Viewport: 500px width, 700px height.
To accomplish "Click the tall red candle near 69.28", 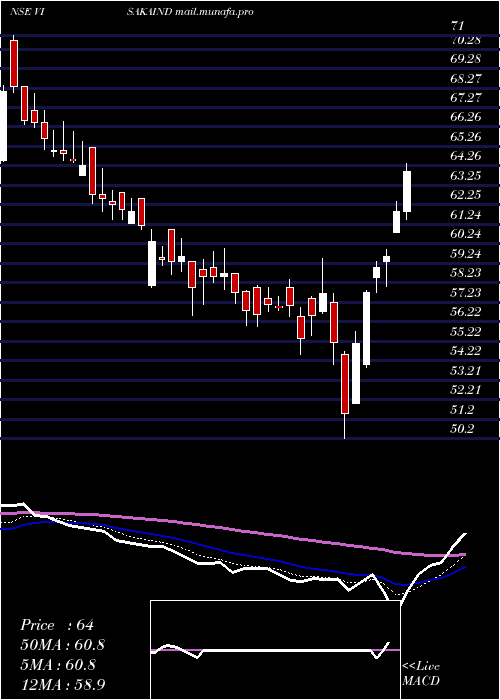I will pyautogui.click(x=14, y=63).
